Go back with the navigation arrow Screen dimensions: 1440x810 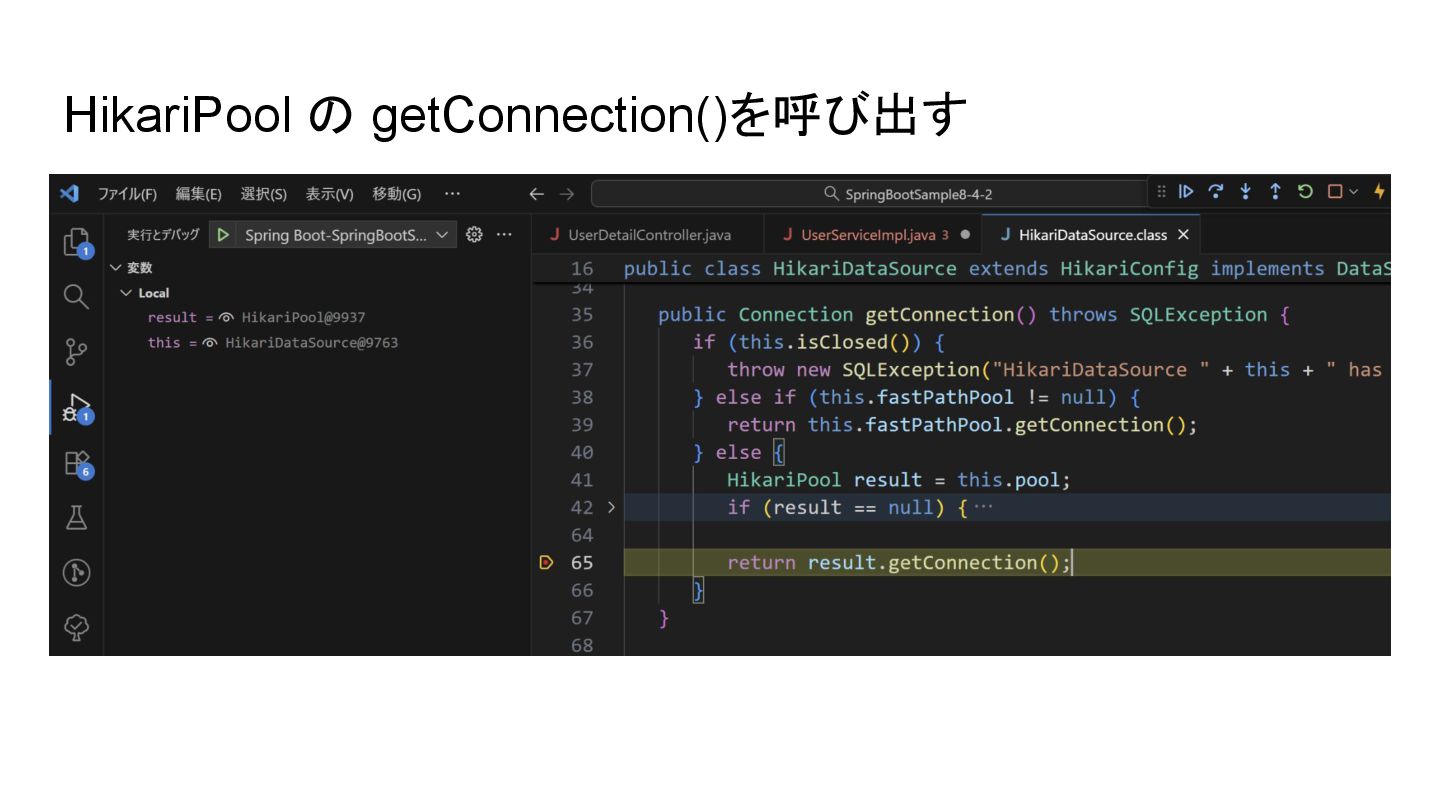[x=537, y=194]
